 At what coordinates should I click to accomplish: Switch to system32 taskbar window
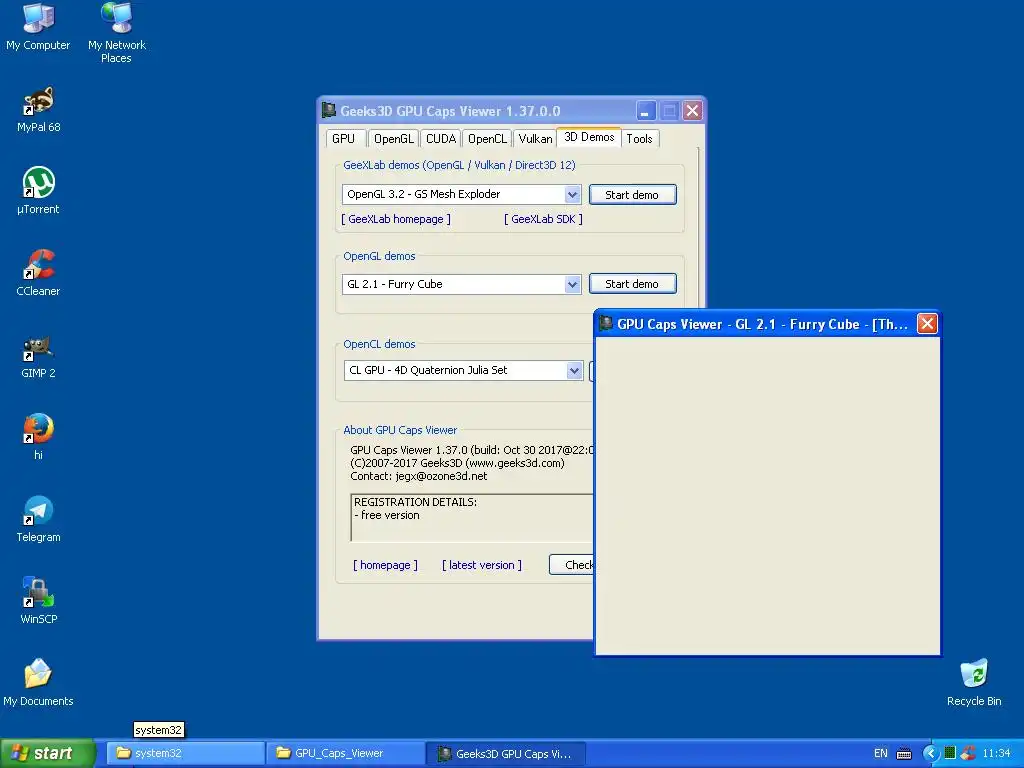[x=185, y=753]
